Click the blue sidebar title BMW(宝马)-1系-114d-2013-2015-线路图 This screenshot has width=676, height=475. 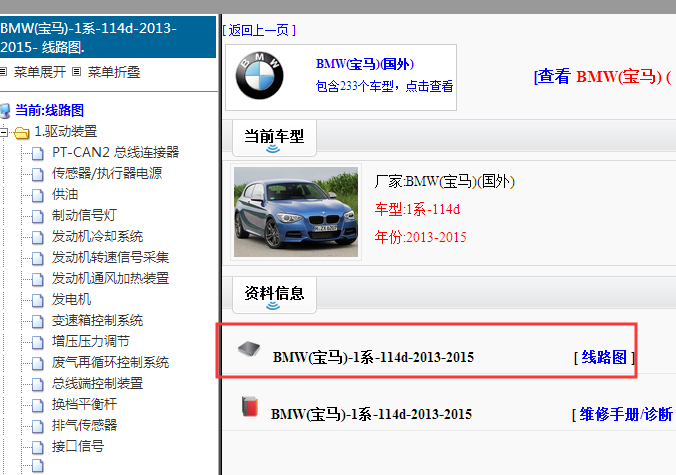pyautogui.click(x=107, y=37)
